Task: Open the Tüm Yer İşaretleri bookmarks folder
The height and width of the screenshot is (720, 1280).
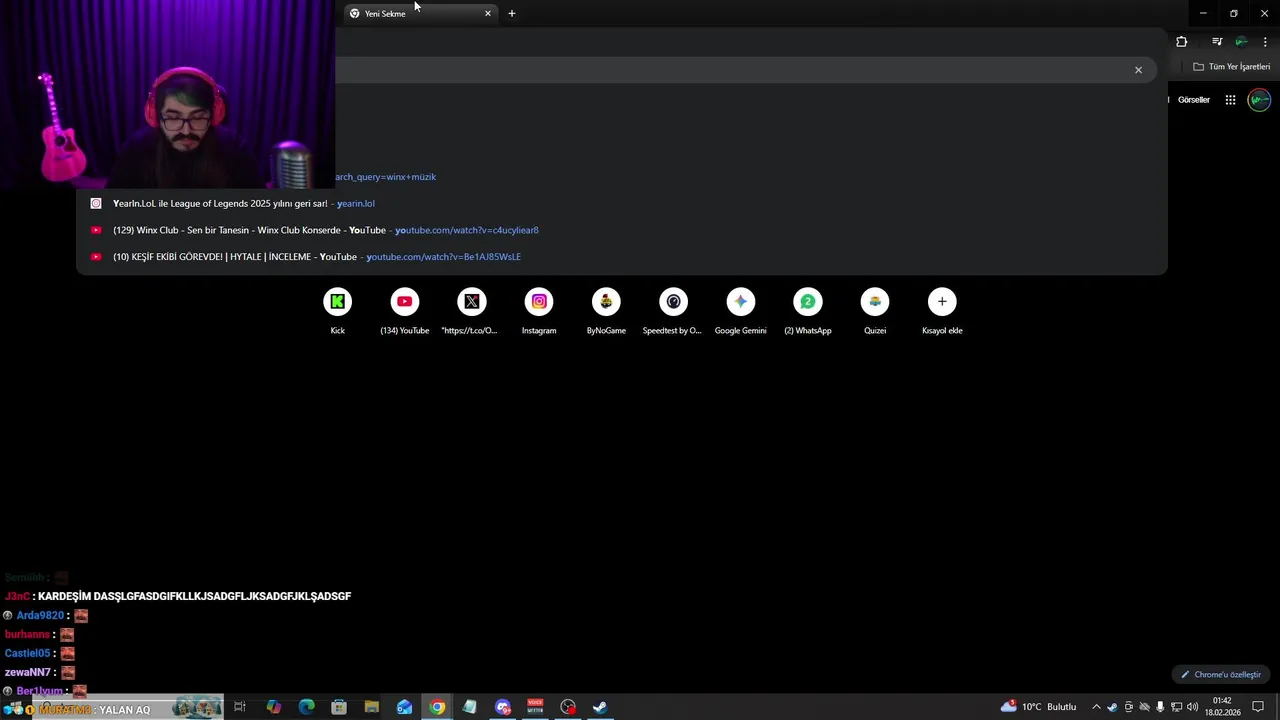Action: pyautogui.click(x=1231, y=67)
